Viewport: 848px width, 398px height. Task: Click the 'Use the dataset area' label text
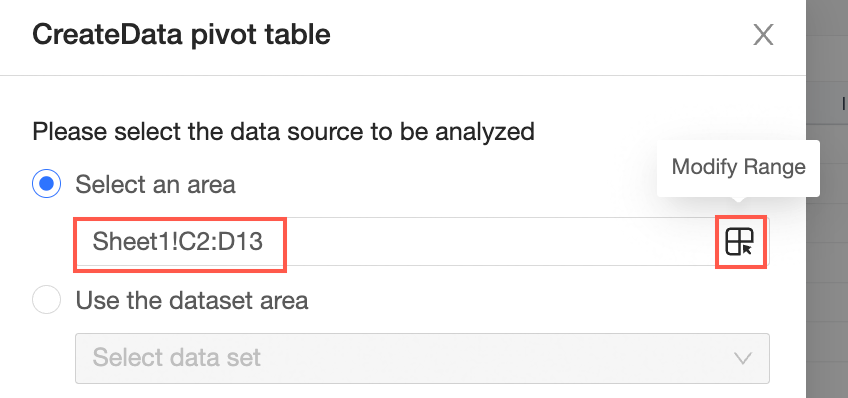point(191,300)
